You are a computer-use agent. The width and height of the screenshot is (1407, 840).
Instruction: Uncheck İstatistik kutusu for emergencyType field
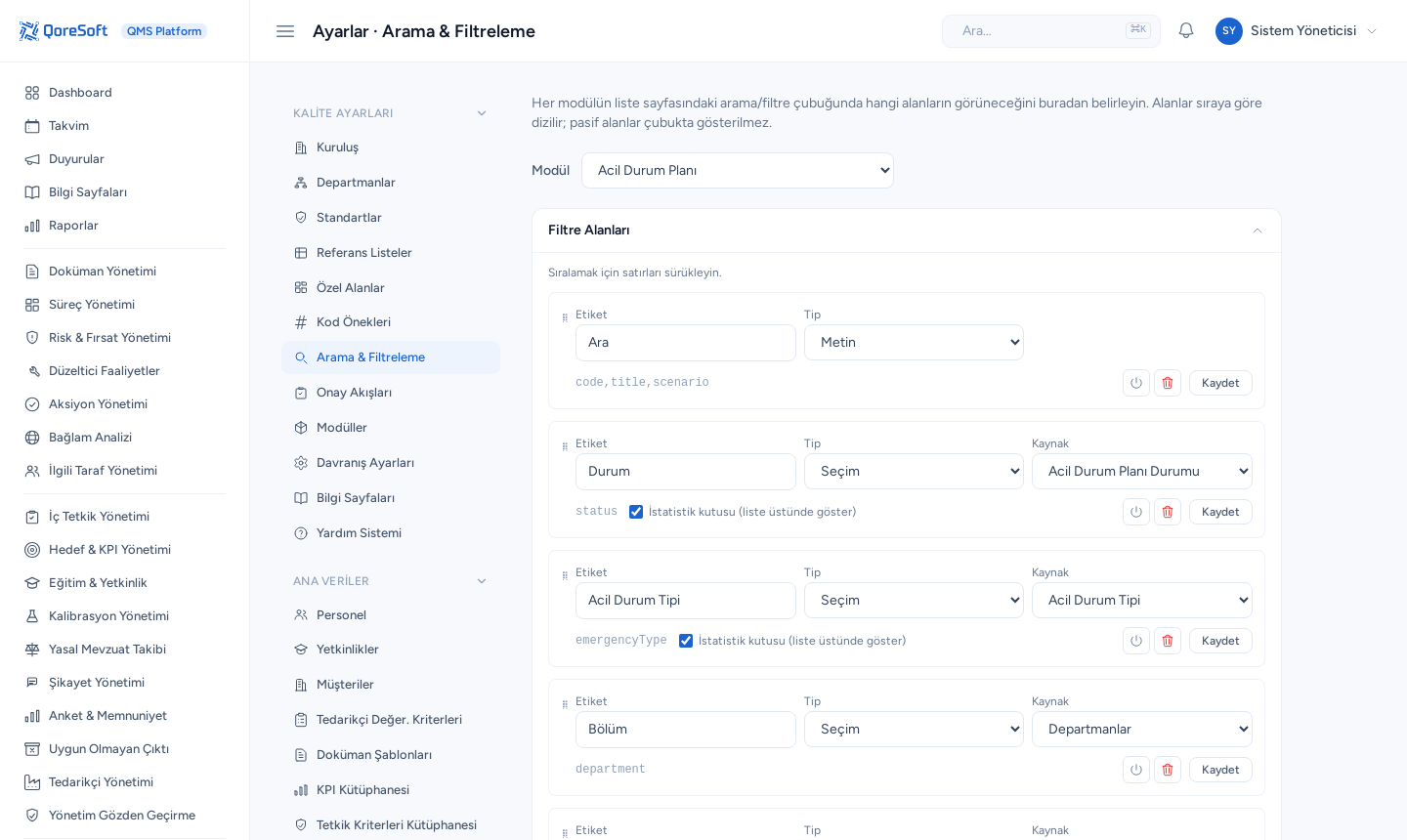[x=686, y=641]
